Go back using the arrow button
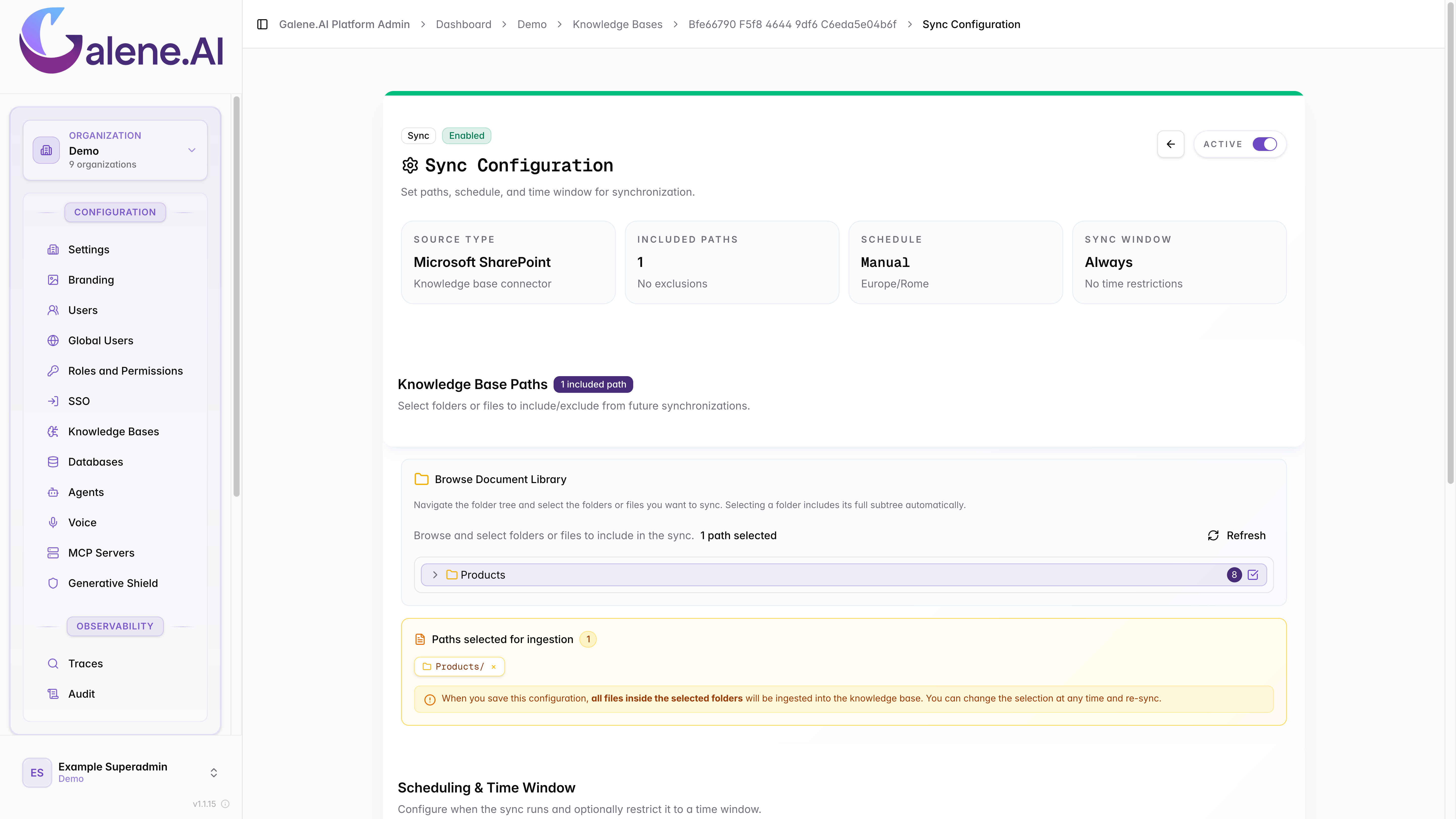The width and height of the screenshot is (1456, 819). 1171,144
